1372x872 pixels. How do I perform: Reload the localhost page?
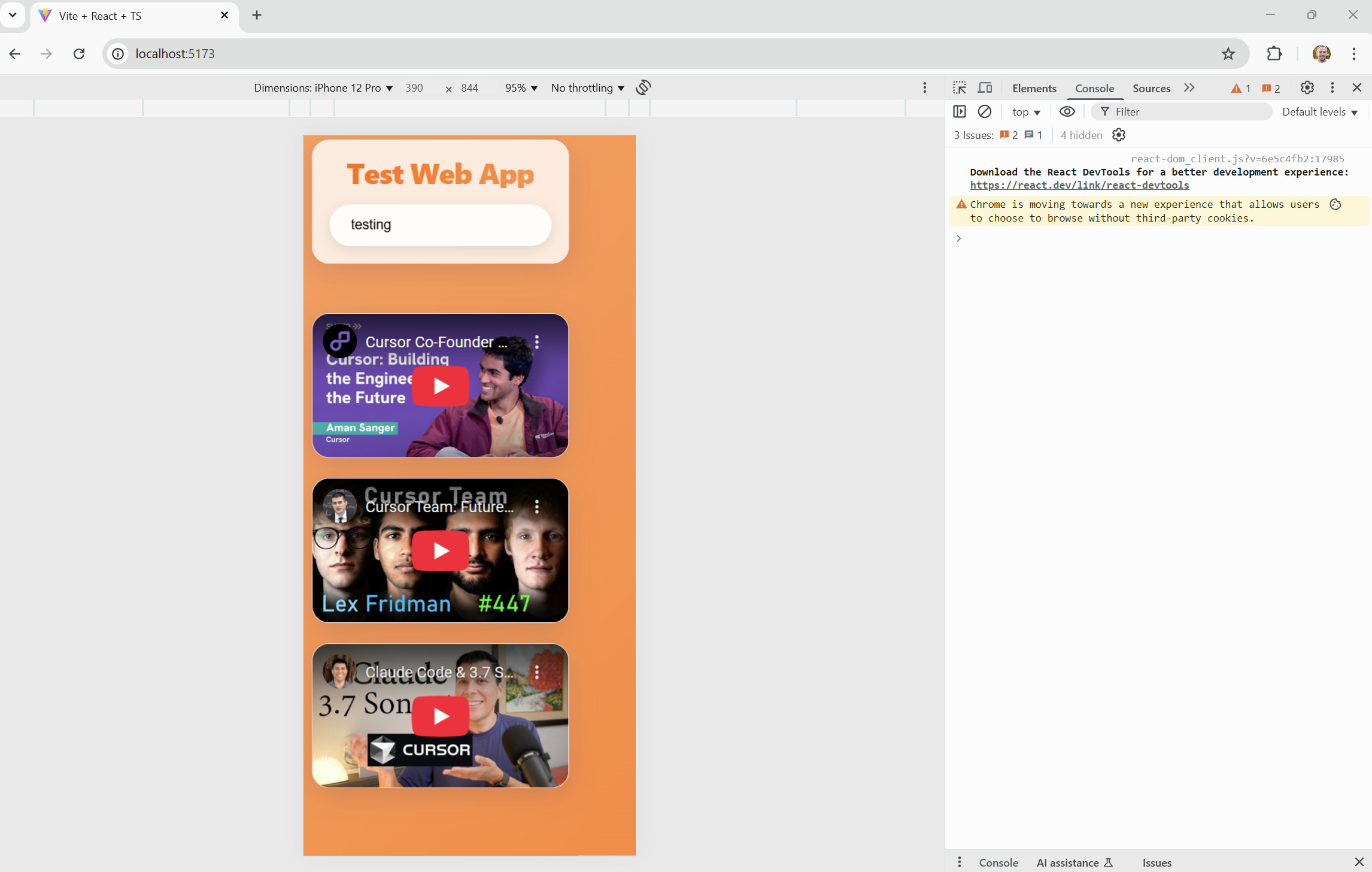tap(79, 54)
